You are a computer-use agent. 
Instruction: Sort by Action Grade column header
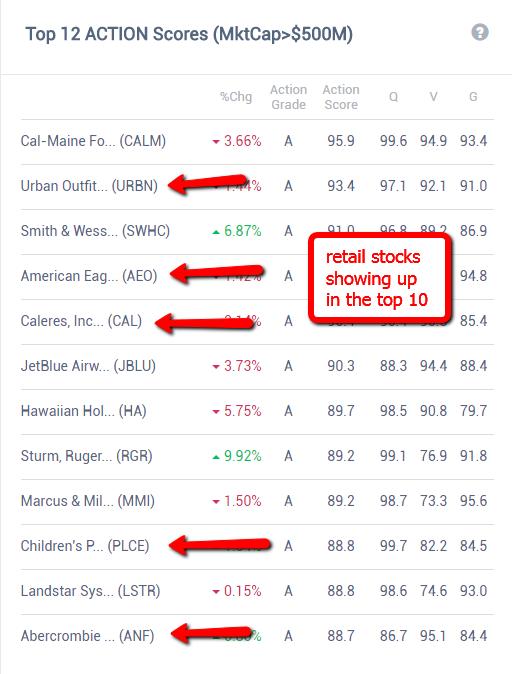click(x=288, y=97)
